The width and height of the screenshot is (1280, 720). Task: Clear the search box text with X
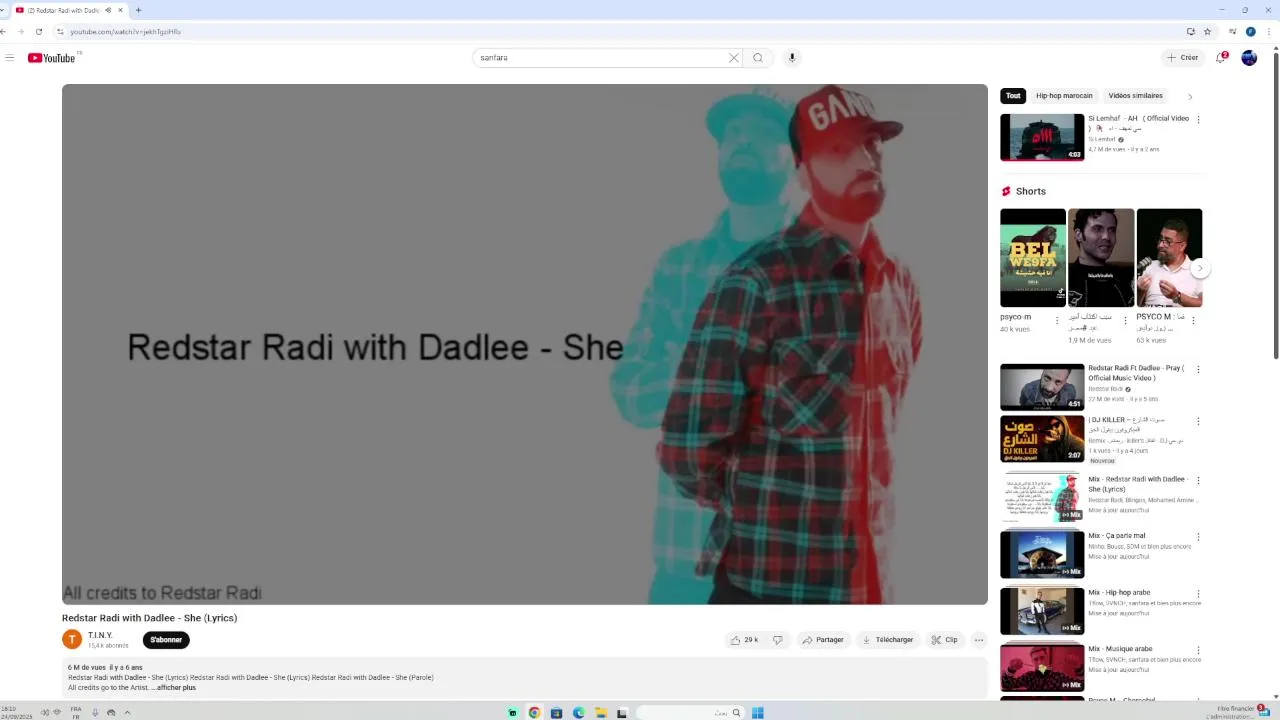tap(734, 58)
